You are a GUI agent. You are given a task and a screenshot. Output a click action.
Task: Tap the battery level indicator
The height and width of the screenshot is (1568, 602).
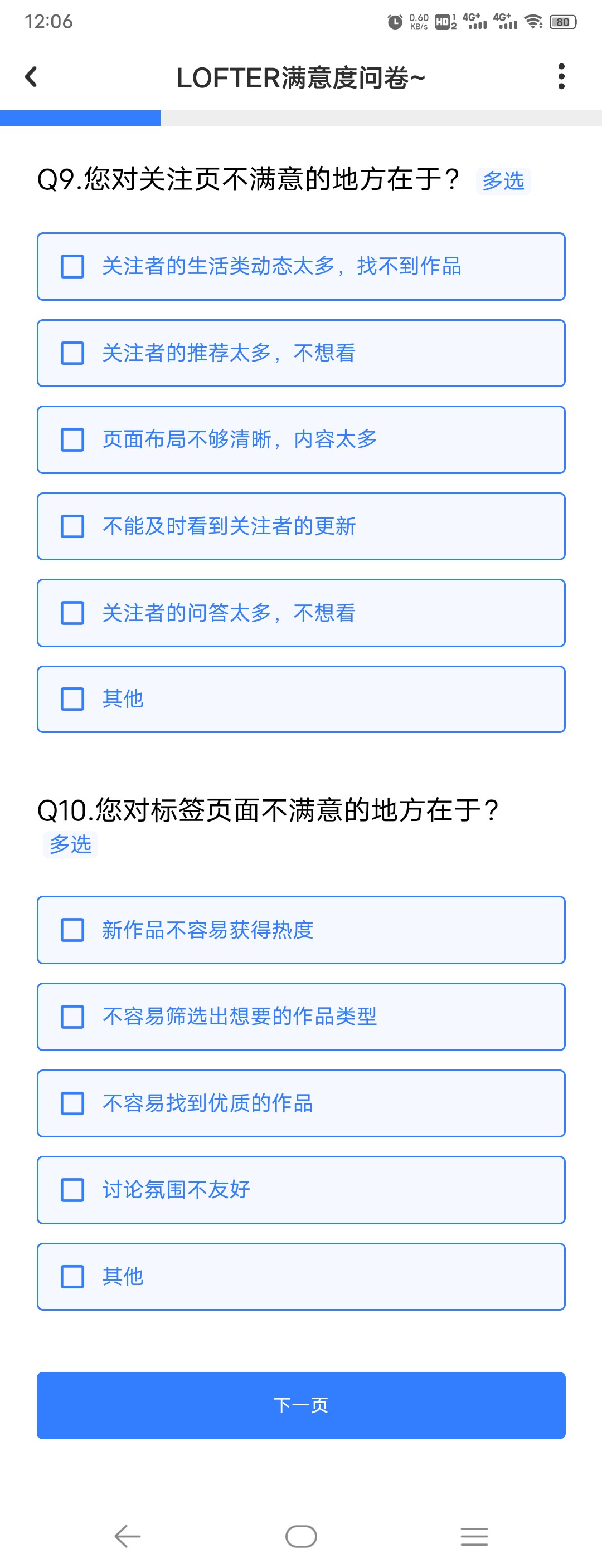(563, 22)
